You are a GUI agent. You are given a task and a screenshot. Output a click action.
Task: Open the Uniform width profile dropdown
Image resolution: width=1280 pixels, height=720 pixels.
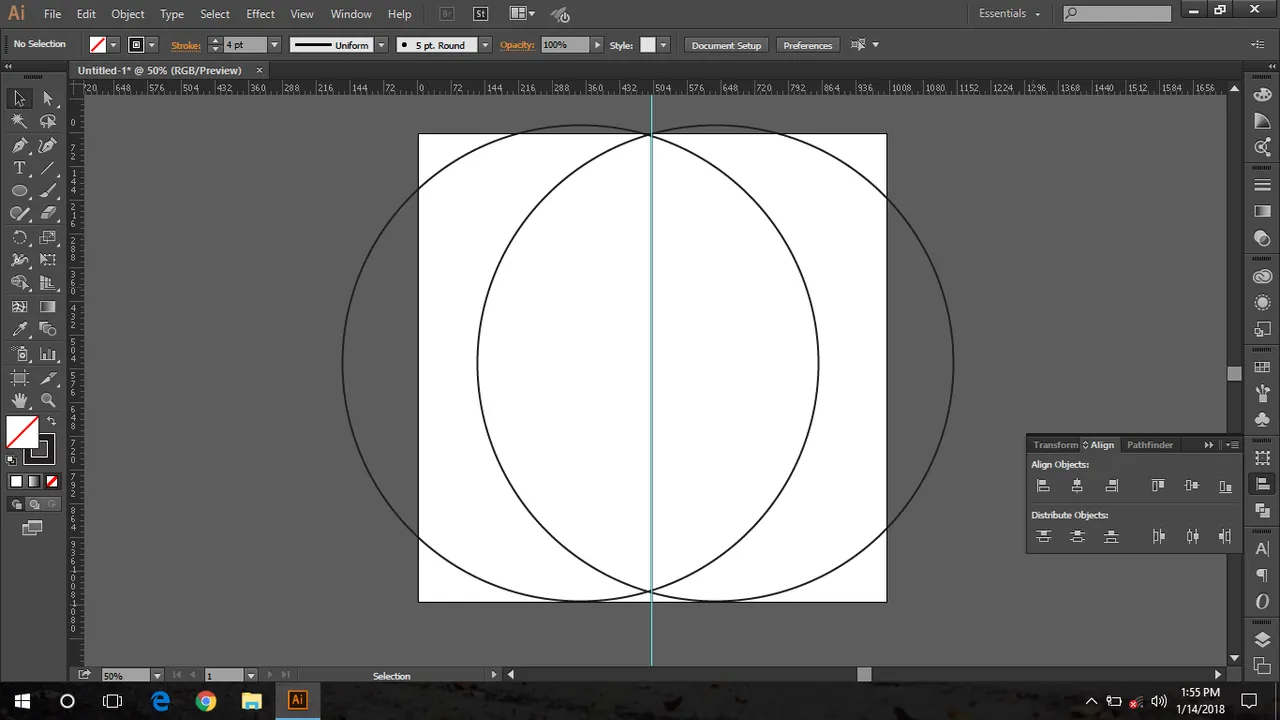[x=382, y=45]
